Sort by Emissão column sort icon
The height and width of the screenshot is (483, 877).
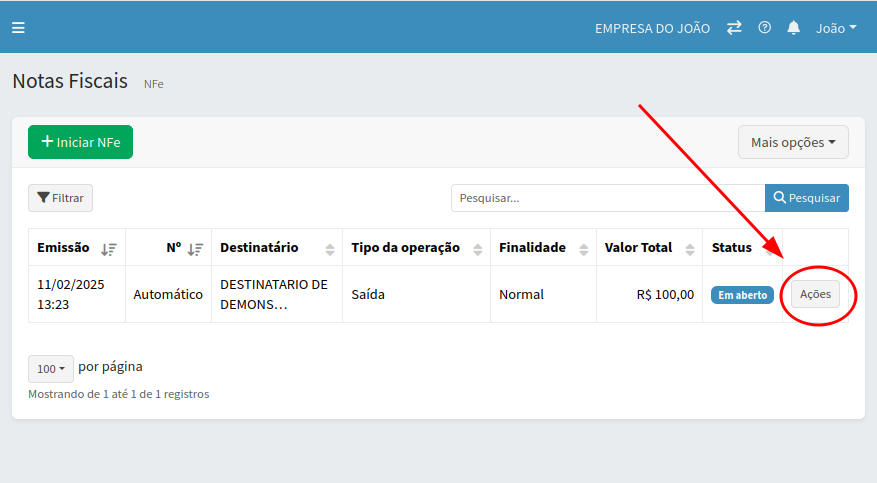click(x=109, y=248)
